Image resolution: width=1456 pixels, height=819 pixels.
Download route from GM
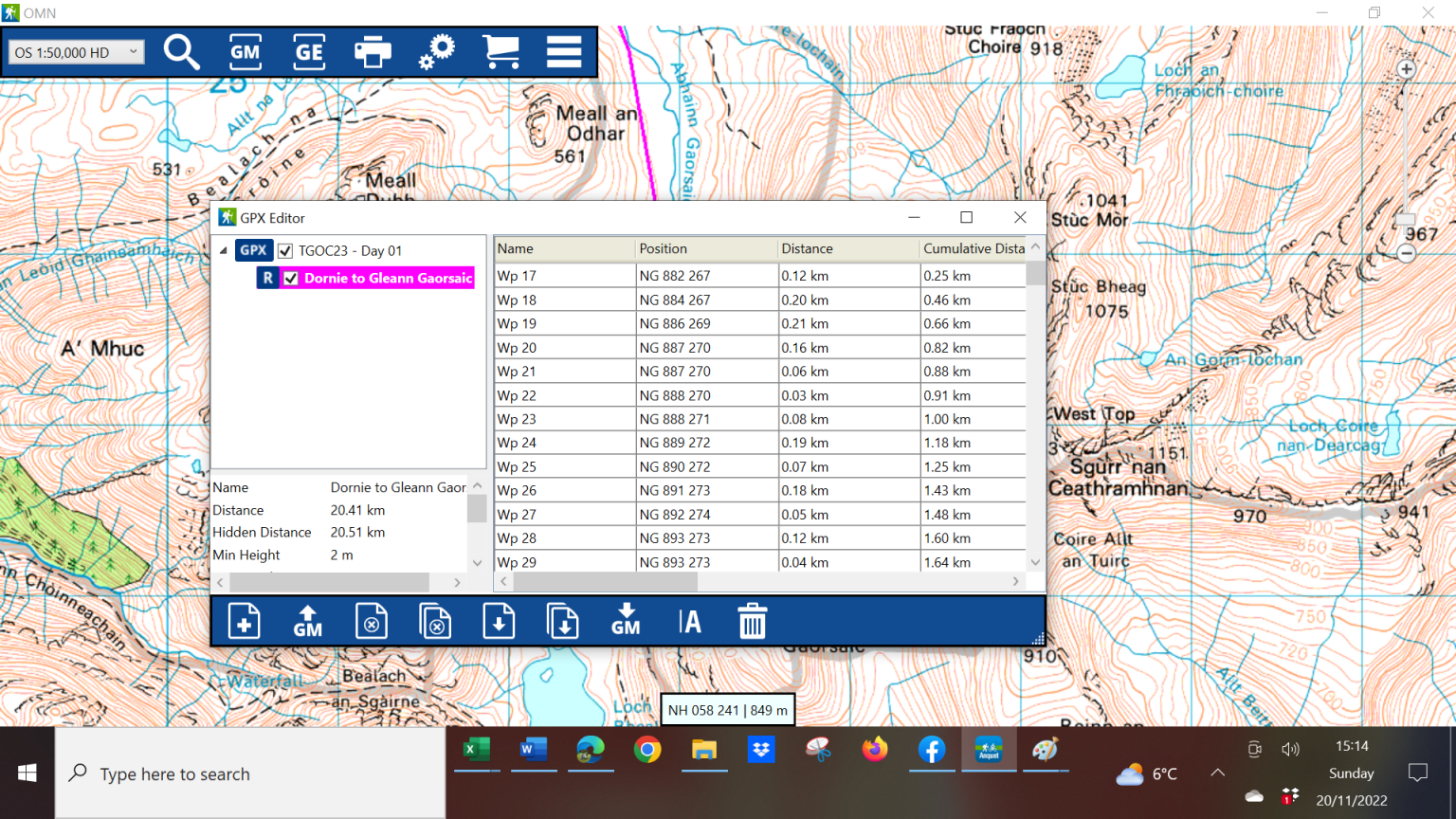point(626,621)
